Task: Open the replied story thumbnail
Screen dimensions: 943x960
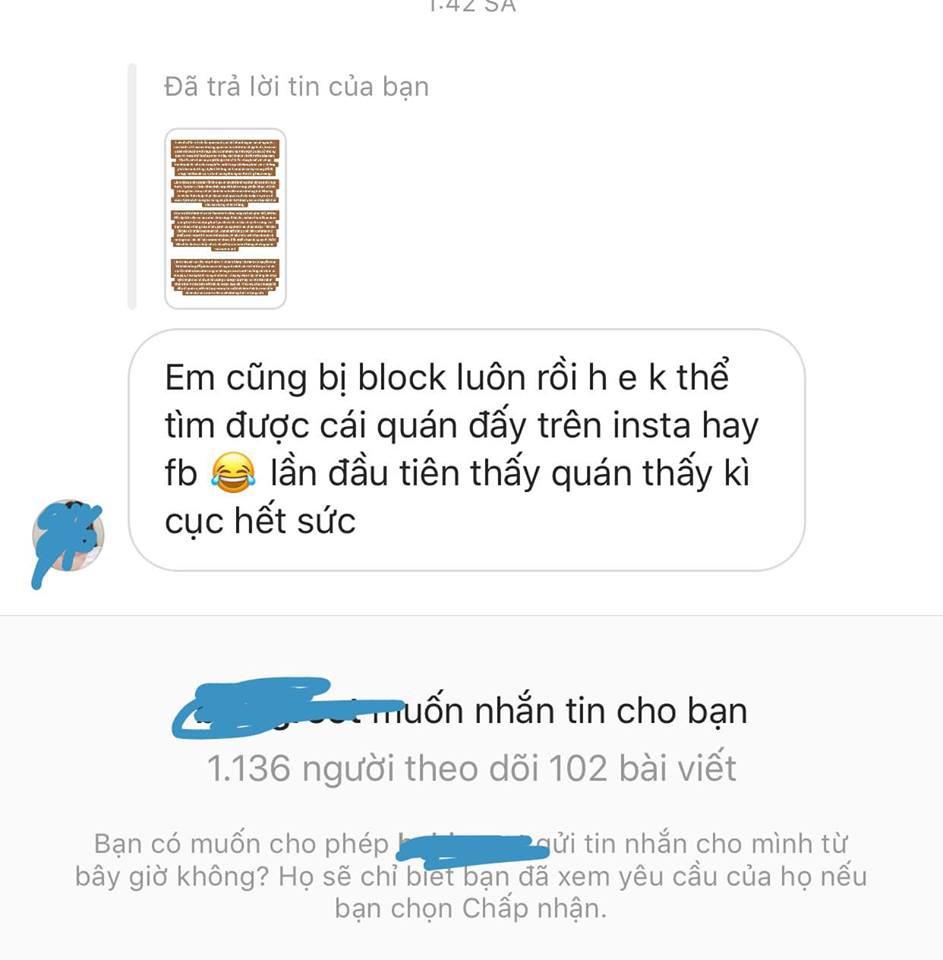Action: point(225,219)
